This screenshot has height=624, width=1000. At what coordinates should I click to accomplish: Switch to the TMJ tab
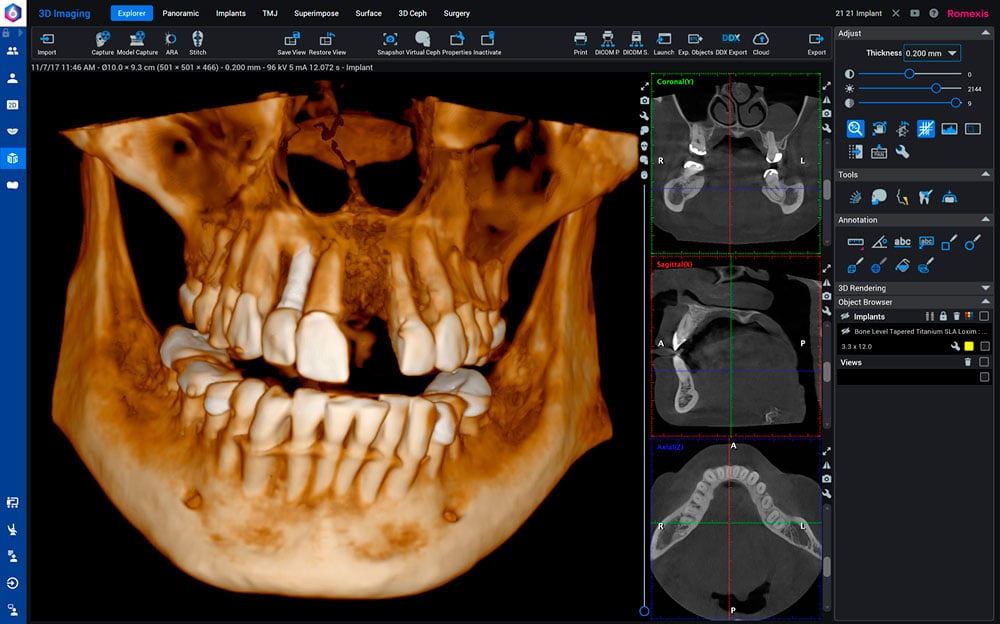pos(270,13)
